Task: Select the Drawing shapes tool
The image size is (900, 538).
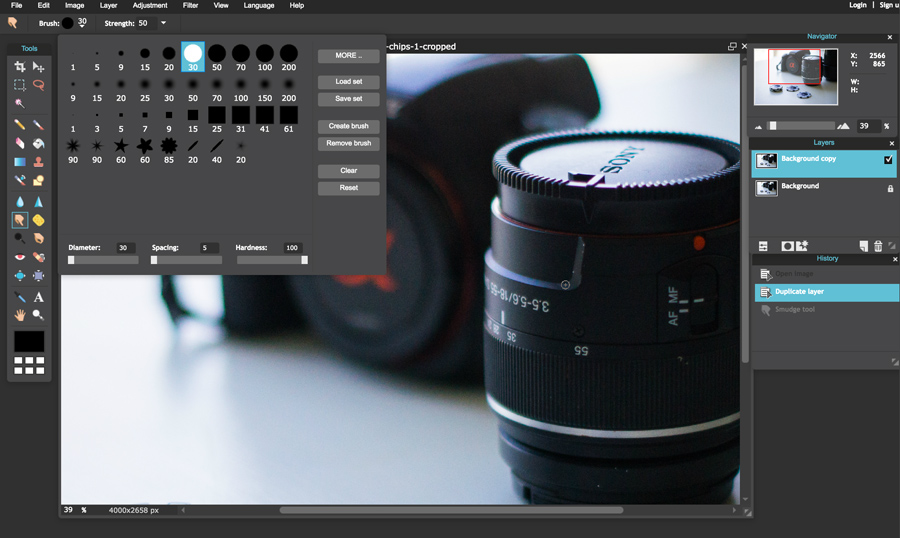Action: [x=38, y=180]
